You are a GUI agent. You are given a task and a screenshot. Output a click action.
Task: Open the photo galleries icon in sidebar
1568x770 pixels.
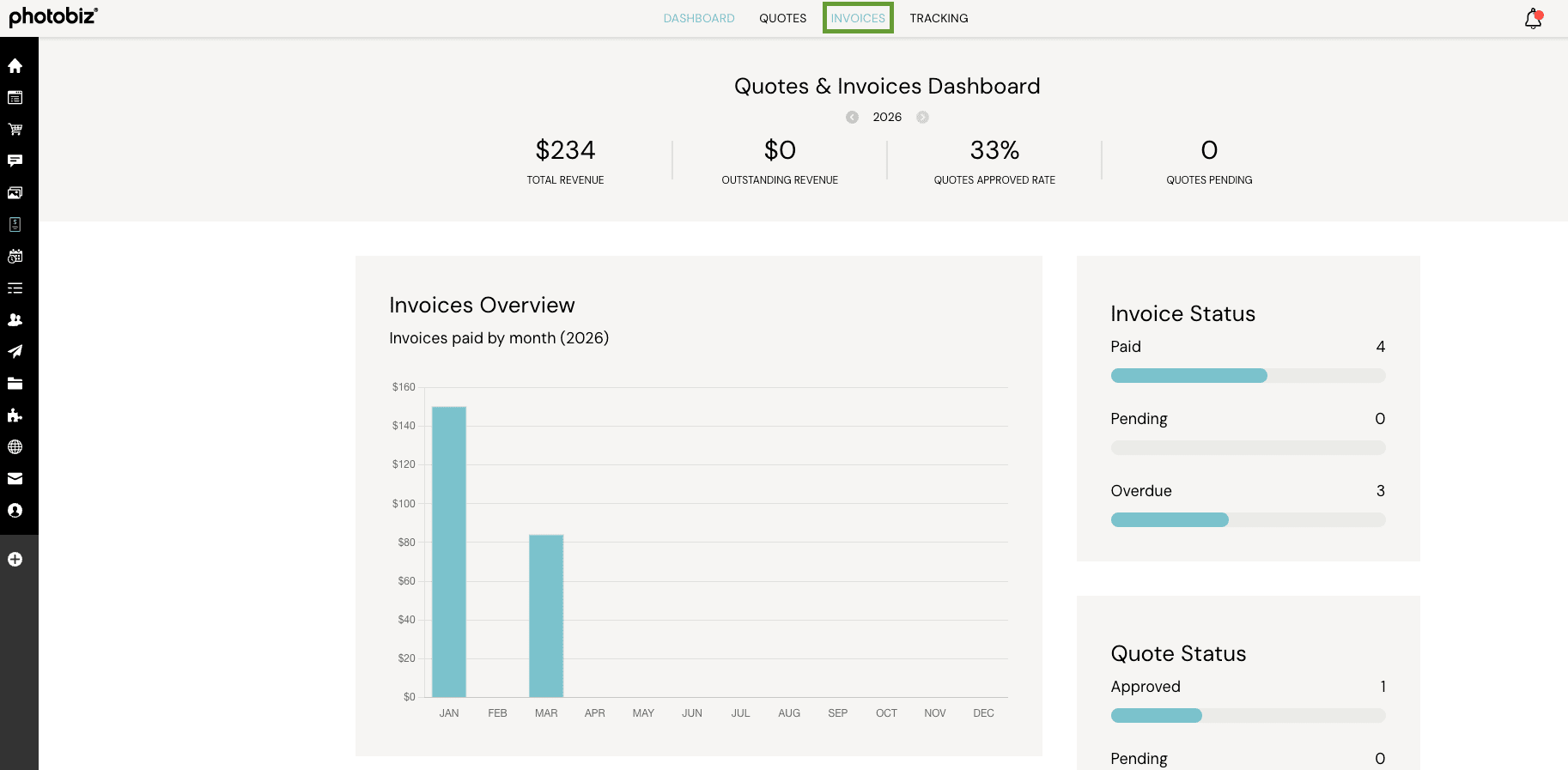(15, 193)
